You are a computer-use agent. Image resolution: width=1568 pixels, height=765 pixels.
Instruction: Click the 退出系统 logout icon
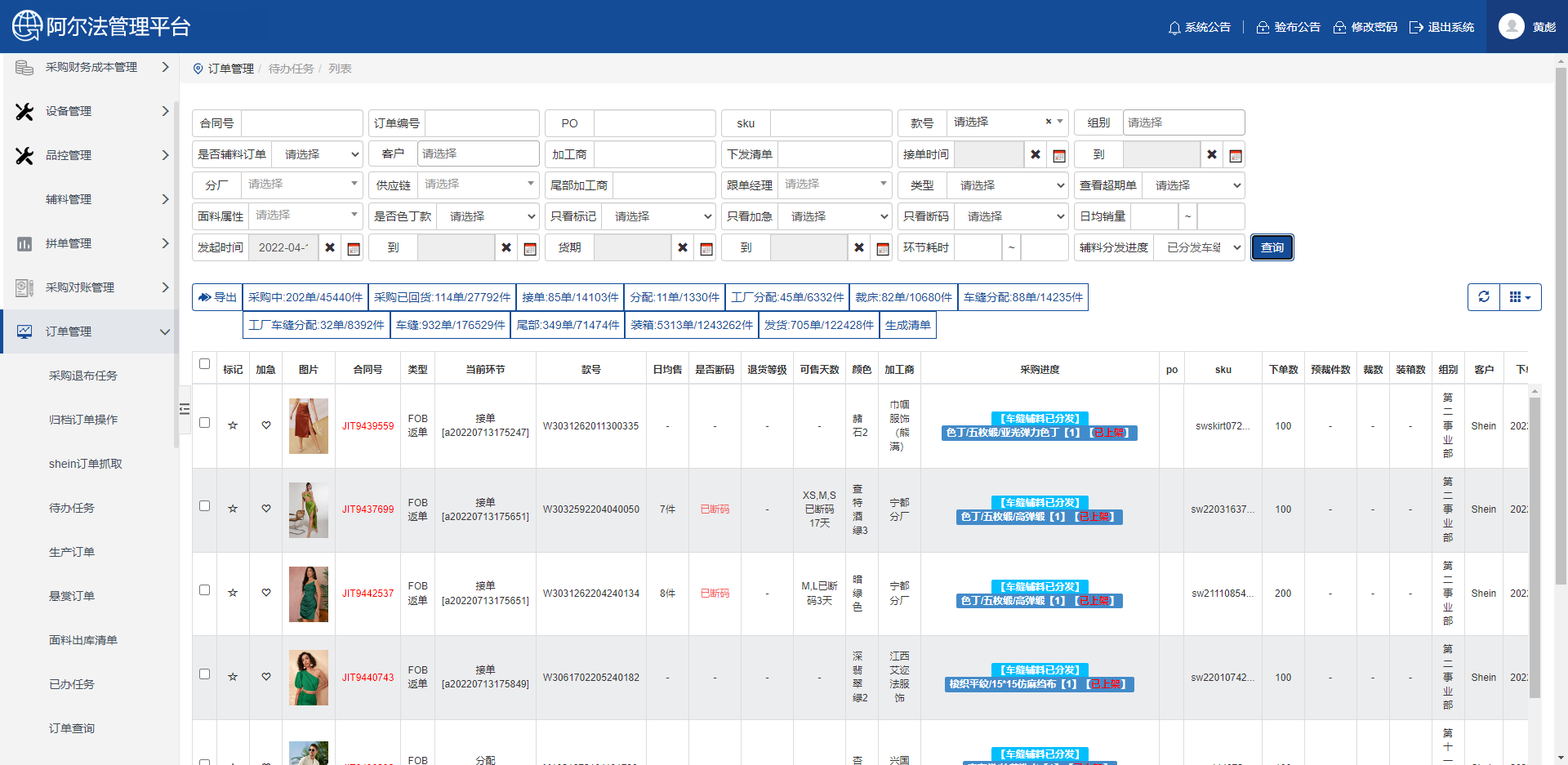[1416, 28]
